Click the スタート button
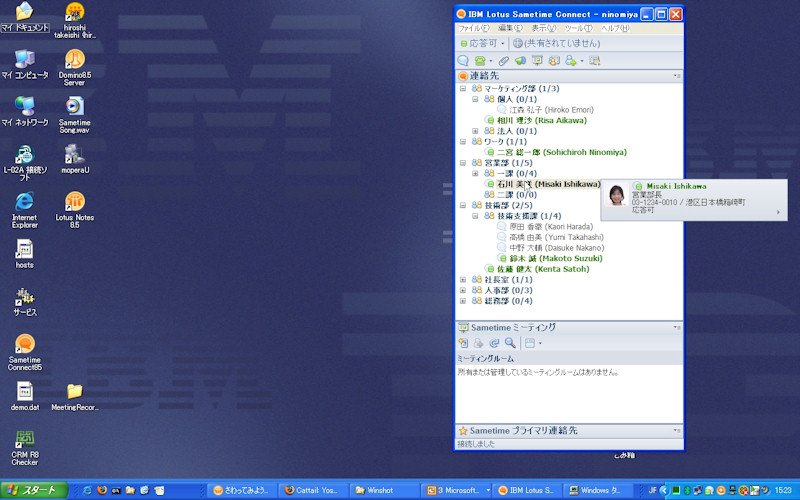 click(x=34, y=490)
